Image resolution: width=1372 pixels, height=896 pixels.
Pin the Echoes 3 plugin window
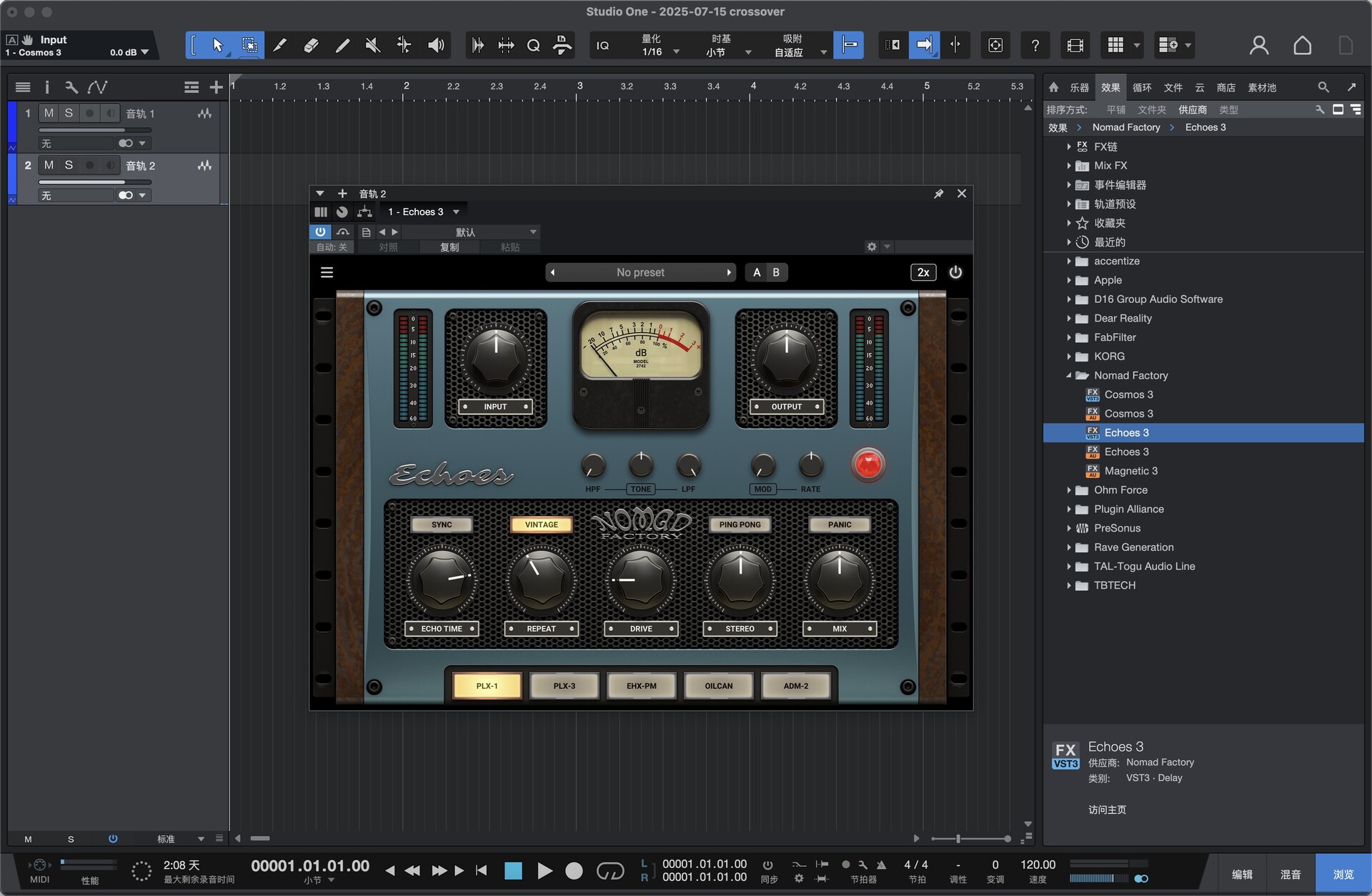click(x=938, y=194)
